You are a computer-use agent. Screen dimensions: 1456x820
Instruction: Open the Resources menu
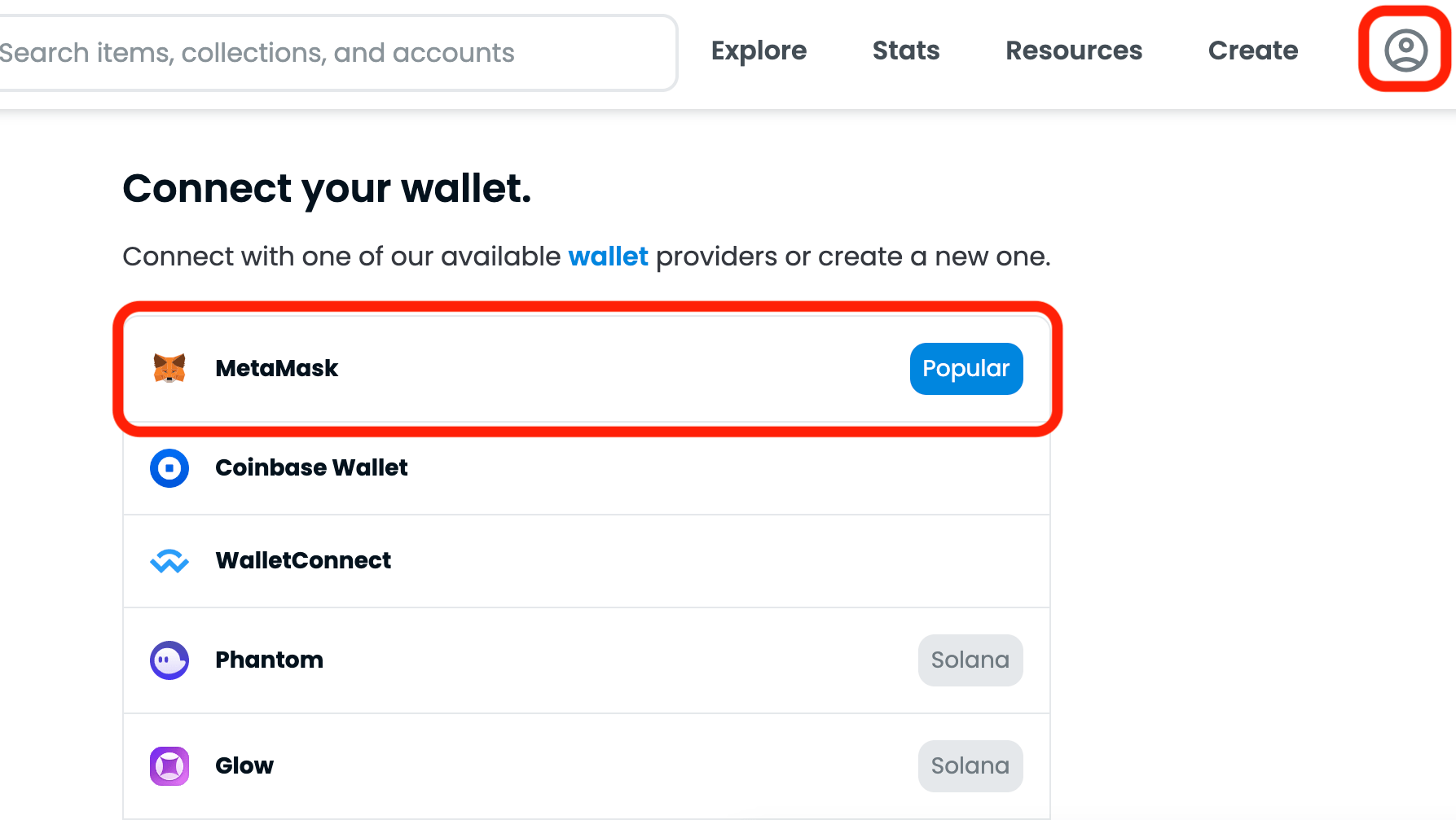pos(1074,50)
